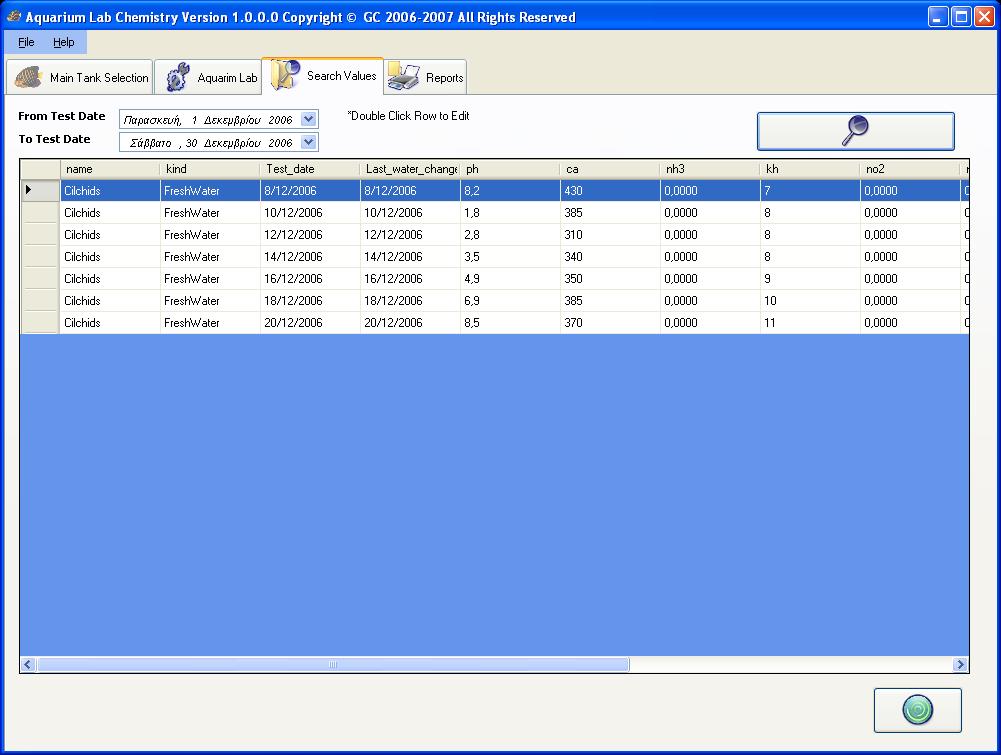The height and width of the screenshot is (755, 1001).
Task: Open the File menu
Action: (x=26, y=42)
